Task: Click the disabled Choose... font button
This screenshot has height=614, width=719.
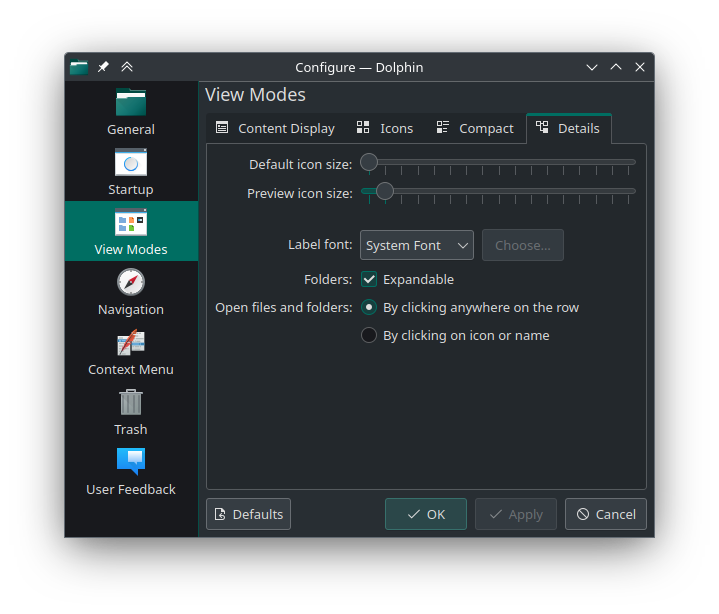Action: click(x=523, y=245)
